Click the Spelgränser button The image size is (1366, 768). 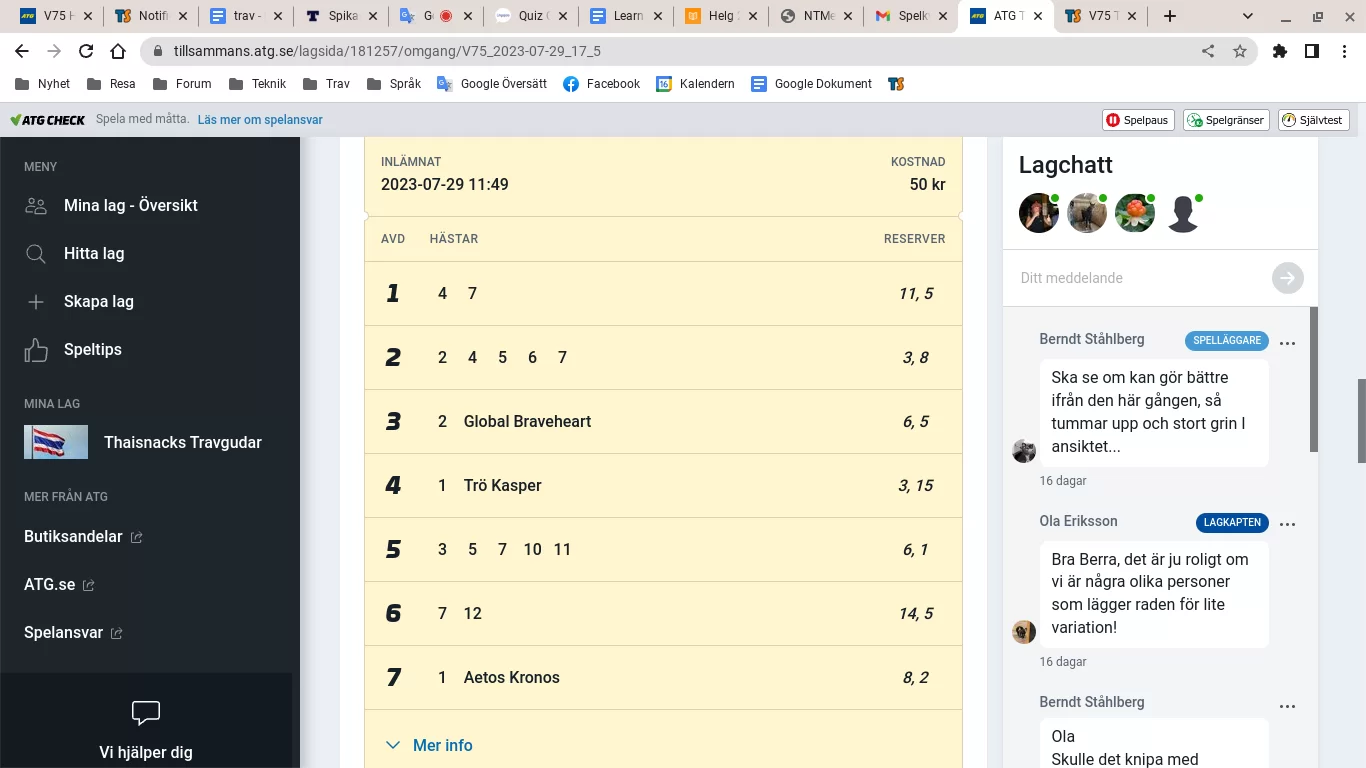tap(1226, 120)
